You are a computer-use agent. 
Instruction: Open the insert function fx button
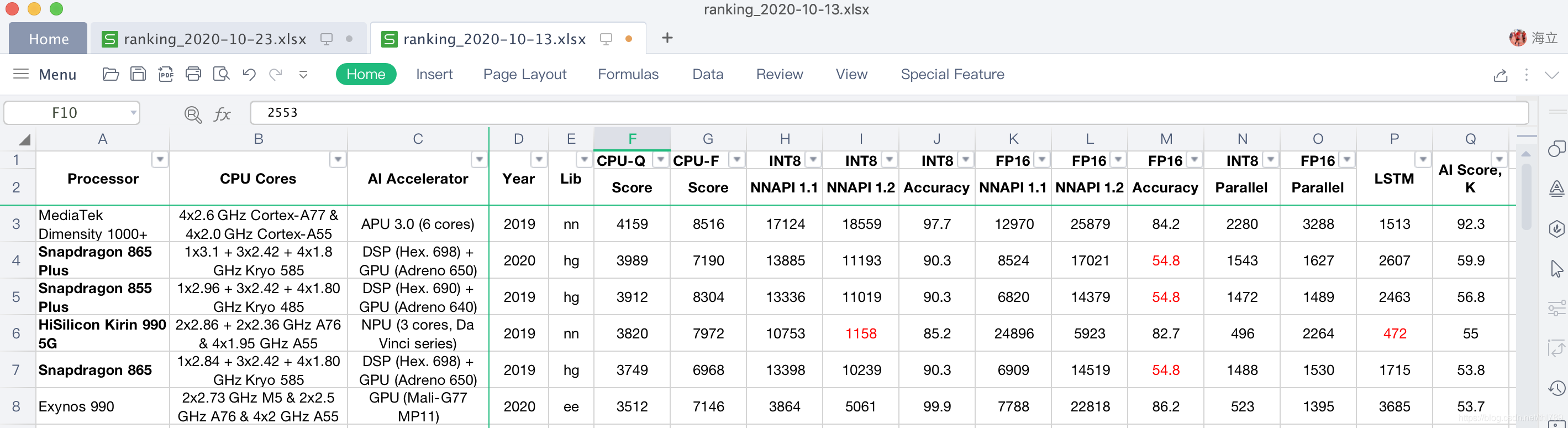point(222,114)
